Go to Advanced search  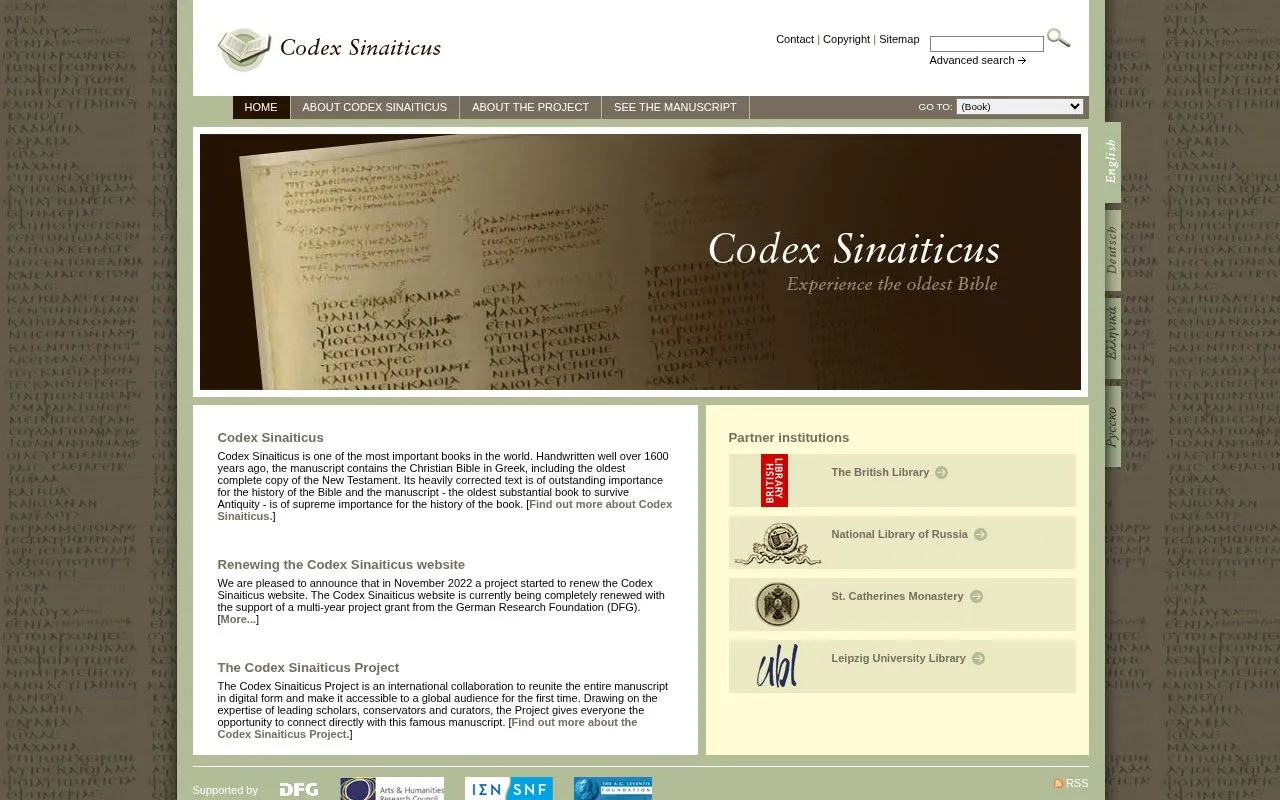(977, 61)
